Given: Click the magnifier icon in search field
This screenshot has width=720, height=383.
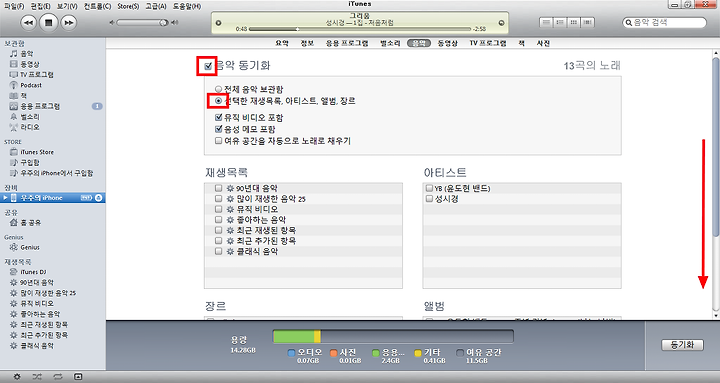Looking at the screenshot, I should point(628,23).
